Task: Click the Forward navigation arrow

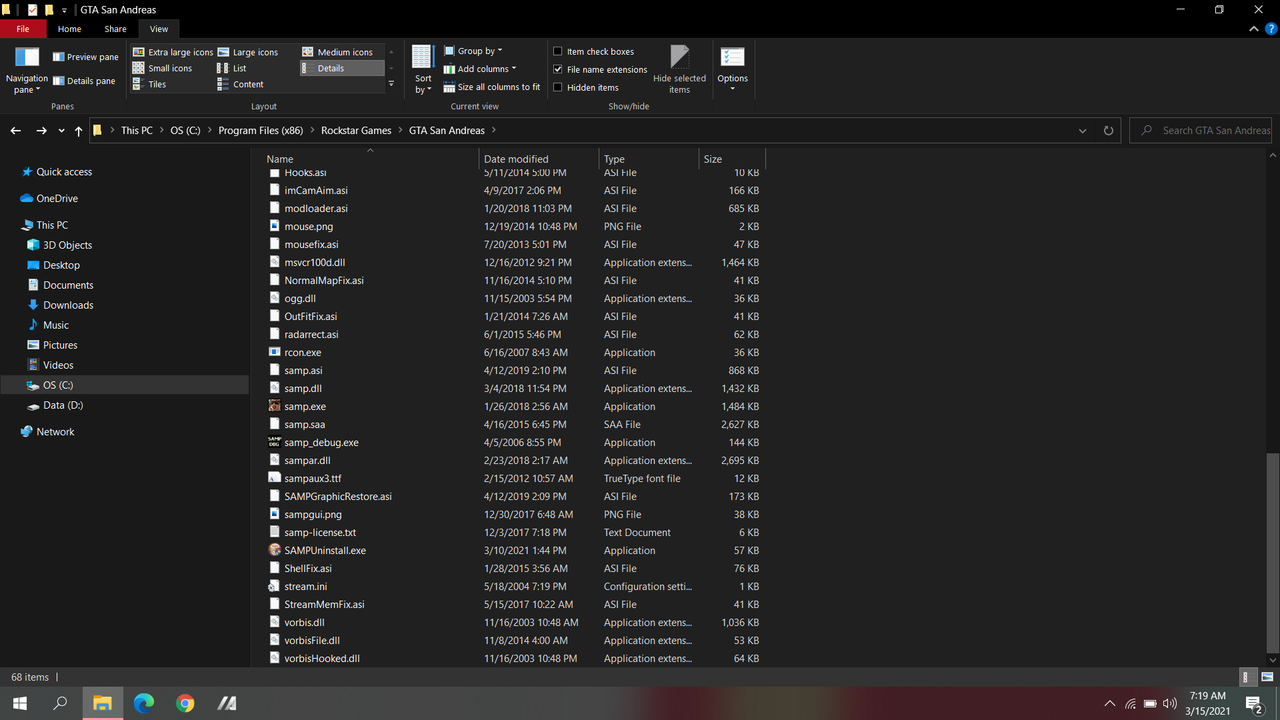Action: pyautogui.click(x=41, y=131)
